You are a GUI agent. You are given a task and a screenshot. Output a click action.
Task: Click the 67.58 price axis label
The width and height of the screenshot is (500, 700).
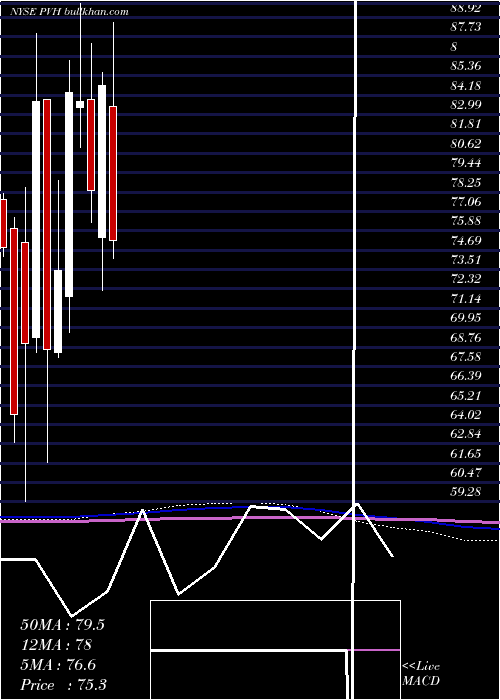tap(466, 357)
